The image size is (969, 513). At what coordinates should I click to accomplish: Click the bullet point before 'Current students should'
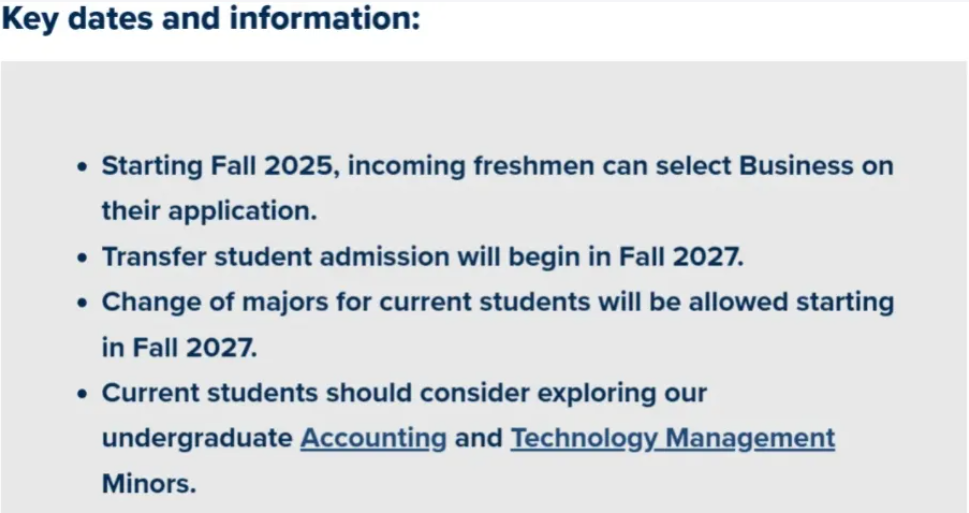(x=83, y=394)
